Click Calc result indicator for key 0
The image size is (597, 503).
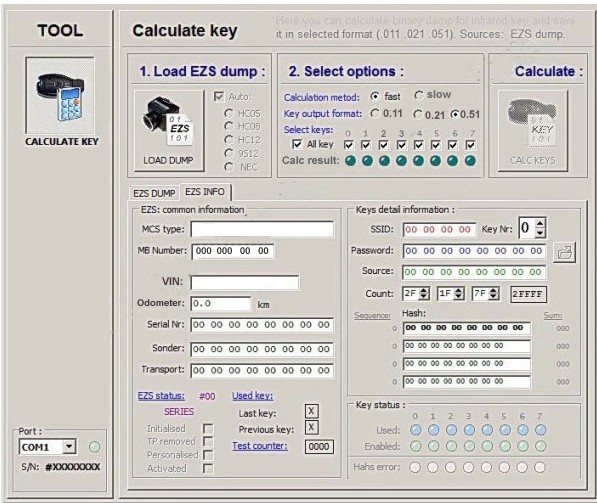tap(350, 161)
